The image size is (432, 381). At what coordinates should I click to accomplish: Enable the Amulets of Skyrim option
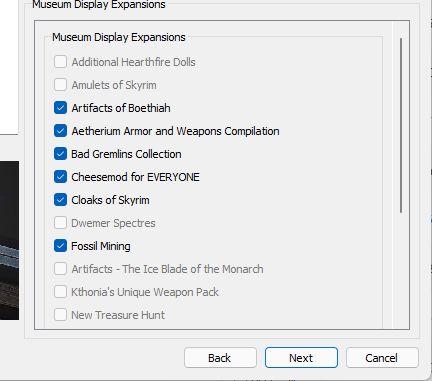pyautogui.click(x=60, y=85)
